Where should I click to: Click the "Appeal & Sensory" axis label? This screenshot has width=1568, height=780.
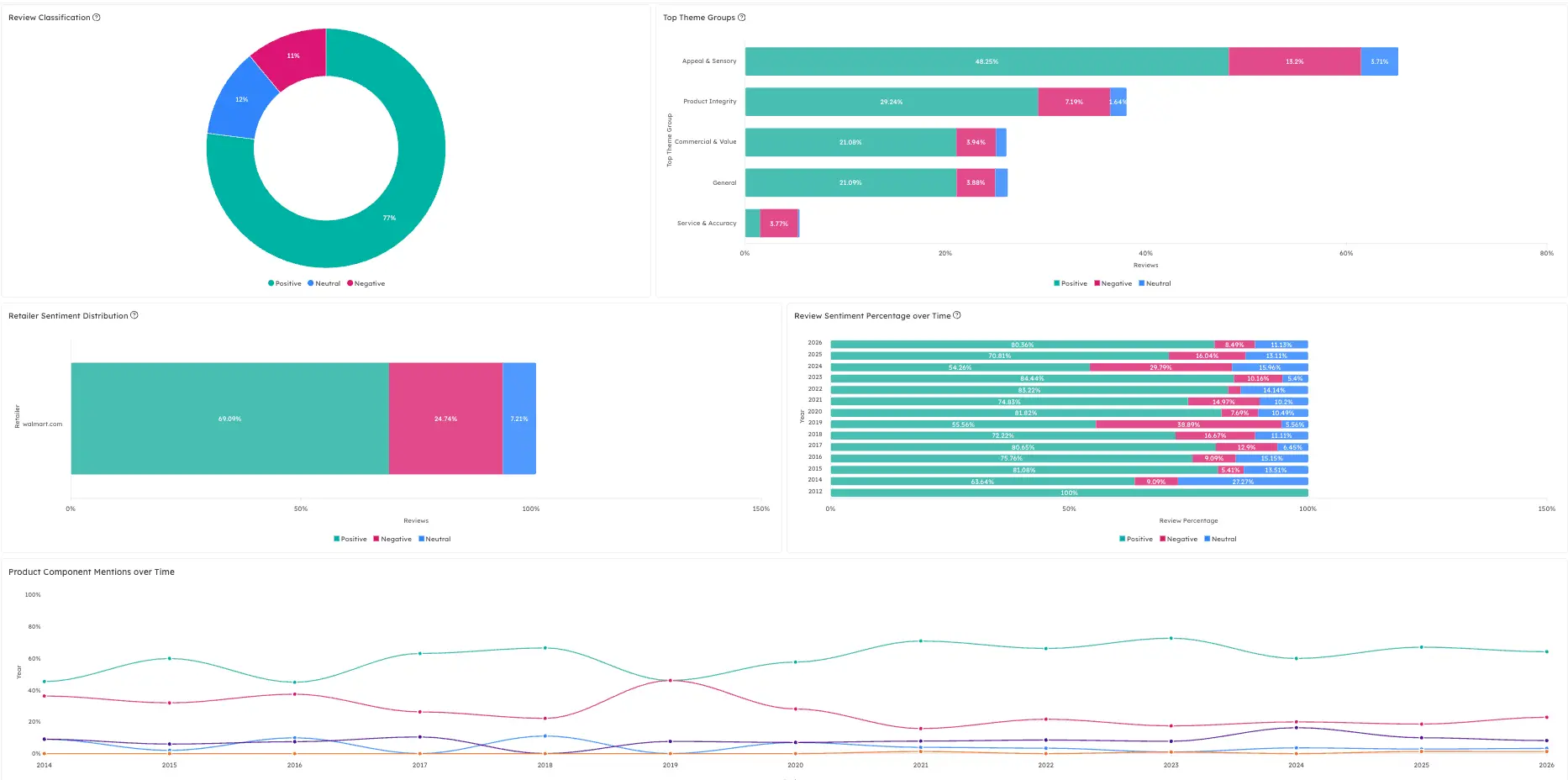click(x=709, y=61)
